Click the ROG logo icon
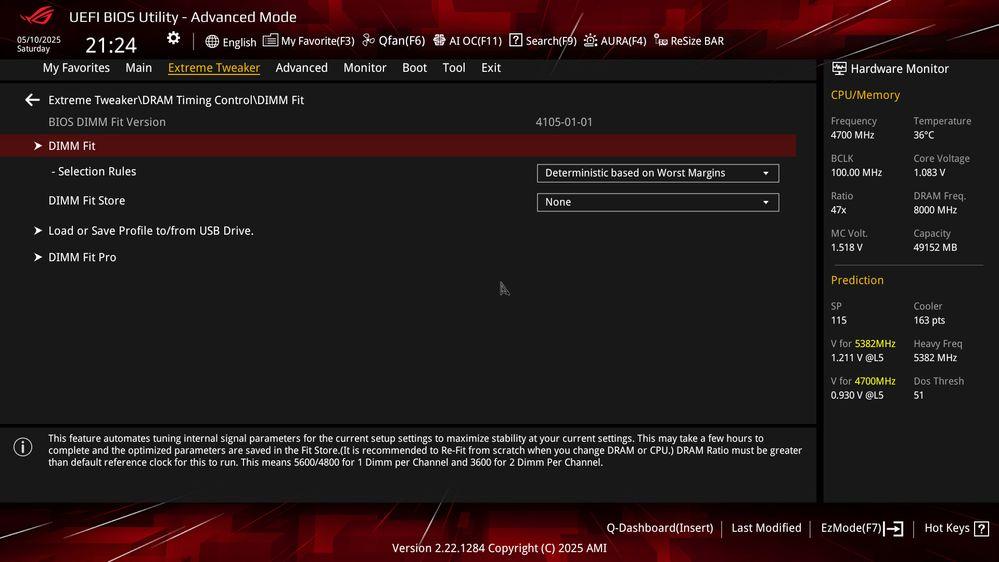This screenshot has width=999, height=562. point(36,15)
